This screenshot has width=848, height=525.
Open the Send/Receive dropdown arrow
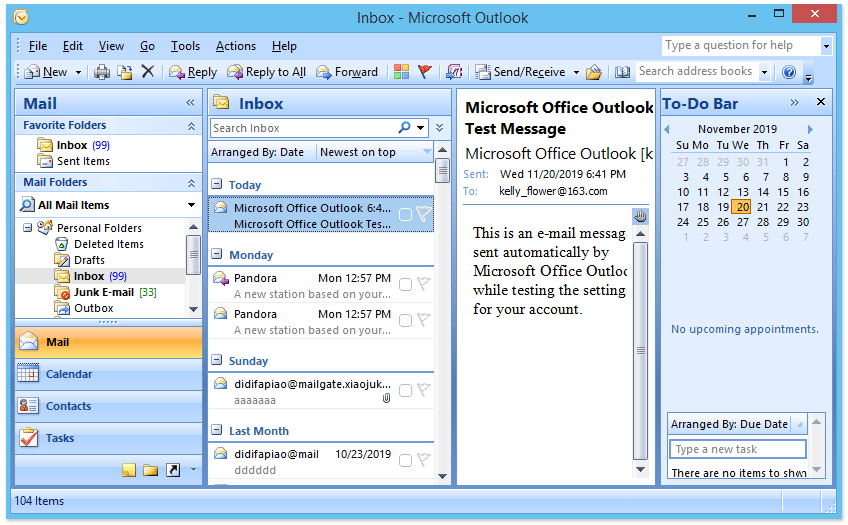tap(577, 72)
